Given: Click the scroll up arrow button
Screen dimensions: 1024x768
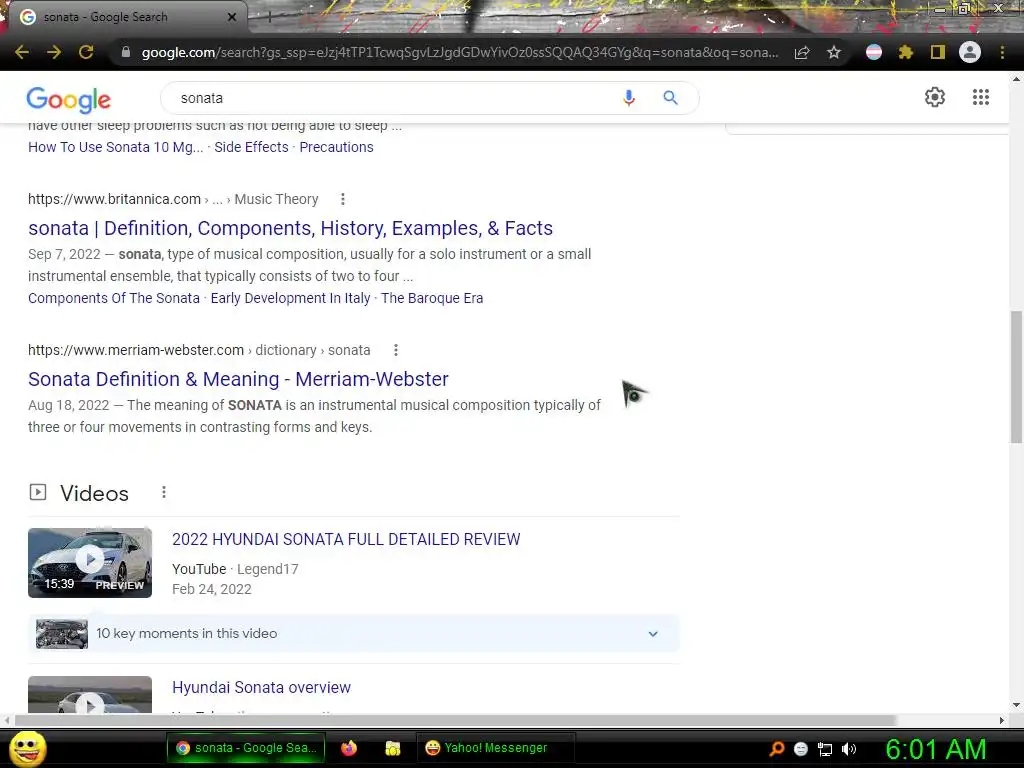Looking at the screenshot, I should click(x=1016, y=78).
